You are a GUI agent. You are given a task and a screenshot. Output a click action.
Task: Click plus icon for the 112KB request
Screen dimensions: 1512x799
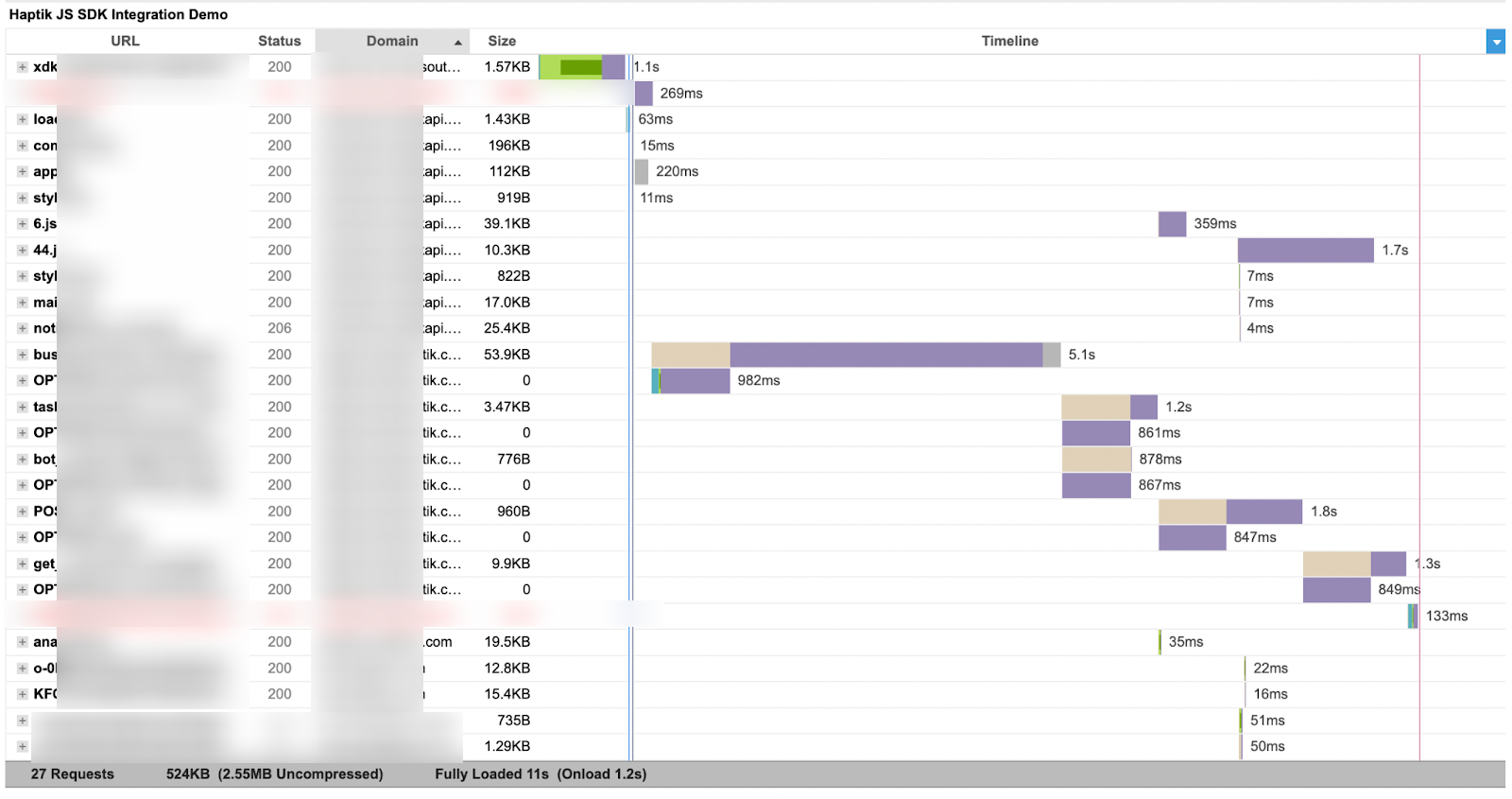tap(22, 171)
